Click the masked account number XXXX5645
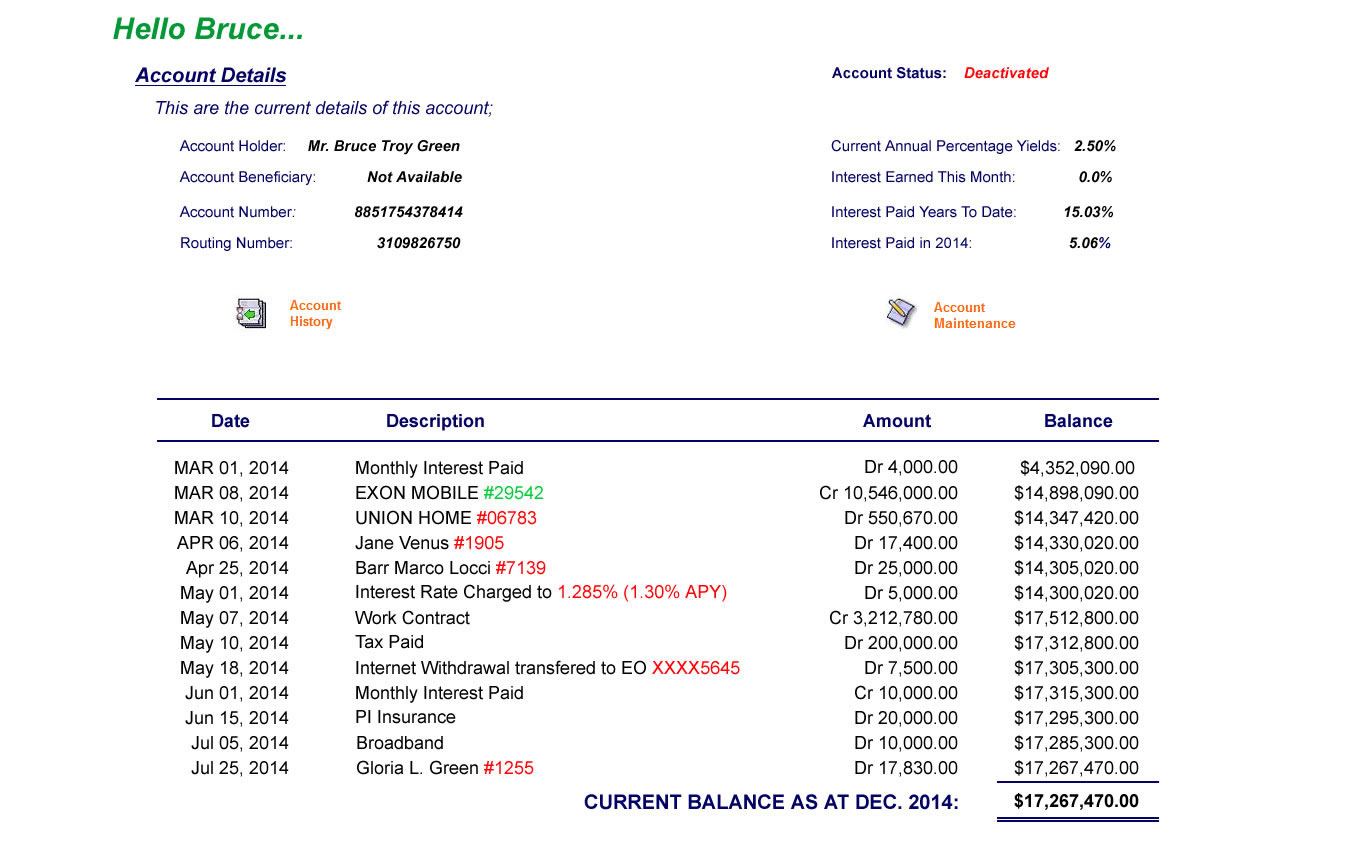This screenshot has height=859, width=1349. pos(695,668)
